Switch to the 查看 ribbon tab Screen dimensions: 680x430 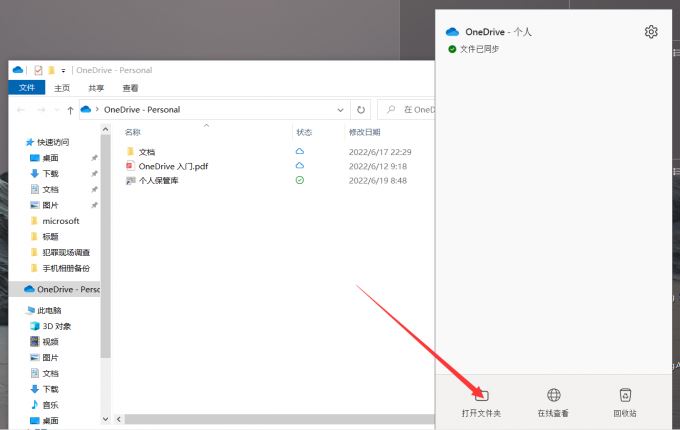pos(131,87)
